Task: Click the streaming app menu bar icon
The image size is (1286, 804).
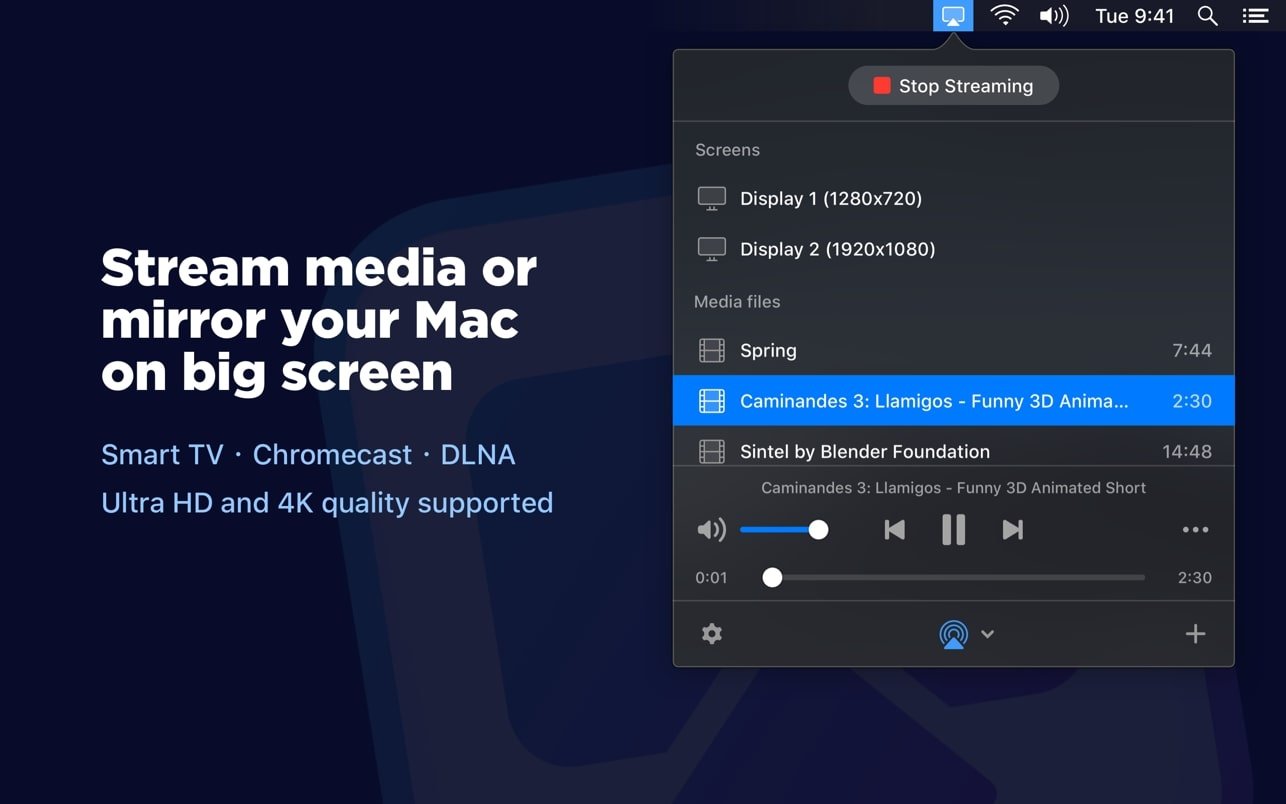Action: (x=953, y=16)
